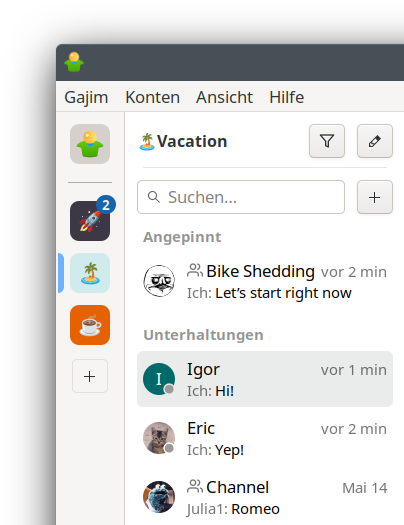The width and height of the screenshot is (404, 525).
Task: Select the palm island Vacation workspace icon
Action: [90, 273]
